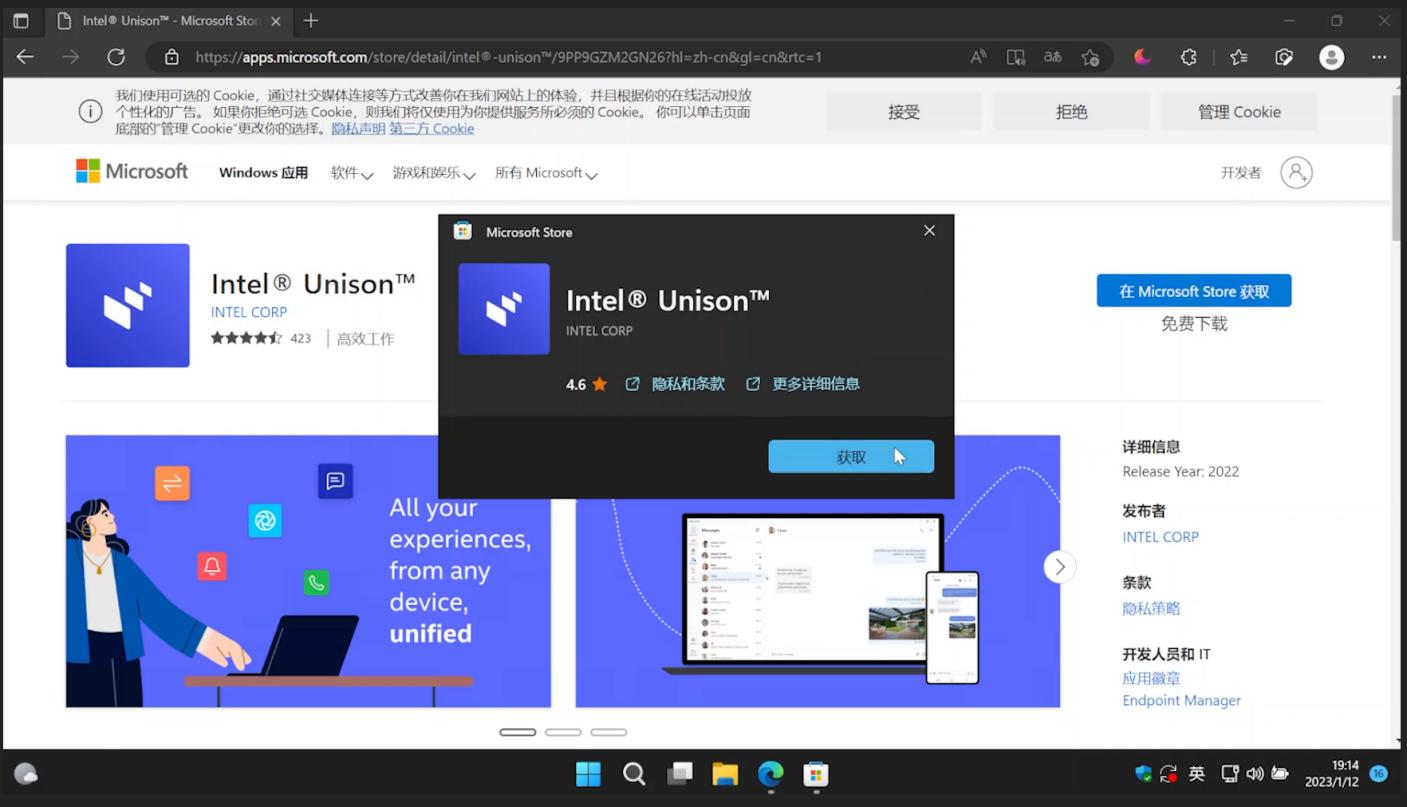The width and height of the screenshot is (1407, 807).
Task: Click the sign-in account icon on page
Action: coord(1296,173)
